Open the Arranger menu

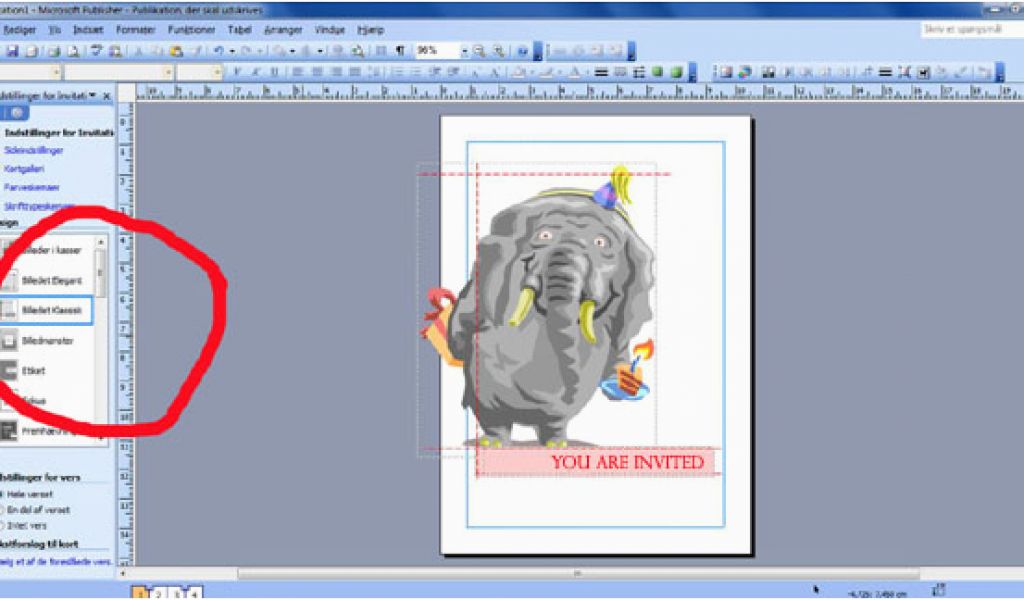[283, 30]
